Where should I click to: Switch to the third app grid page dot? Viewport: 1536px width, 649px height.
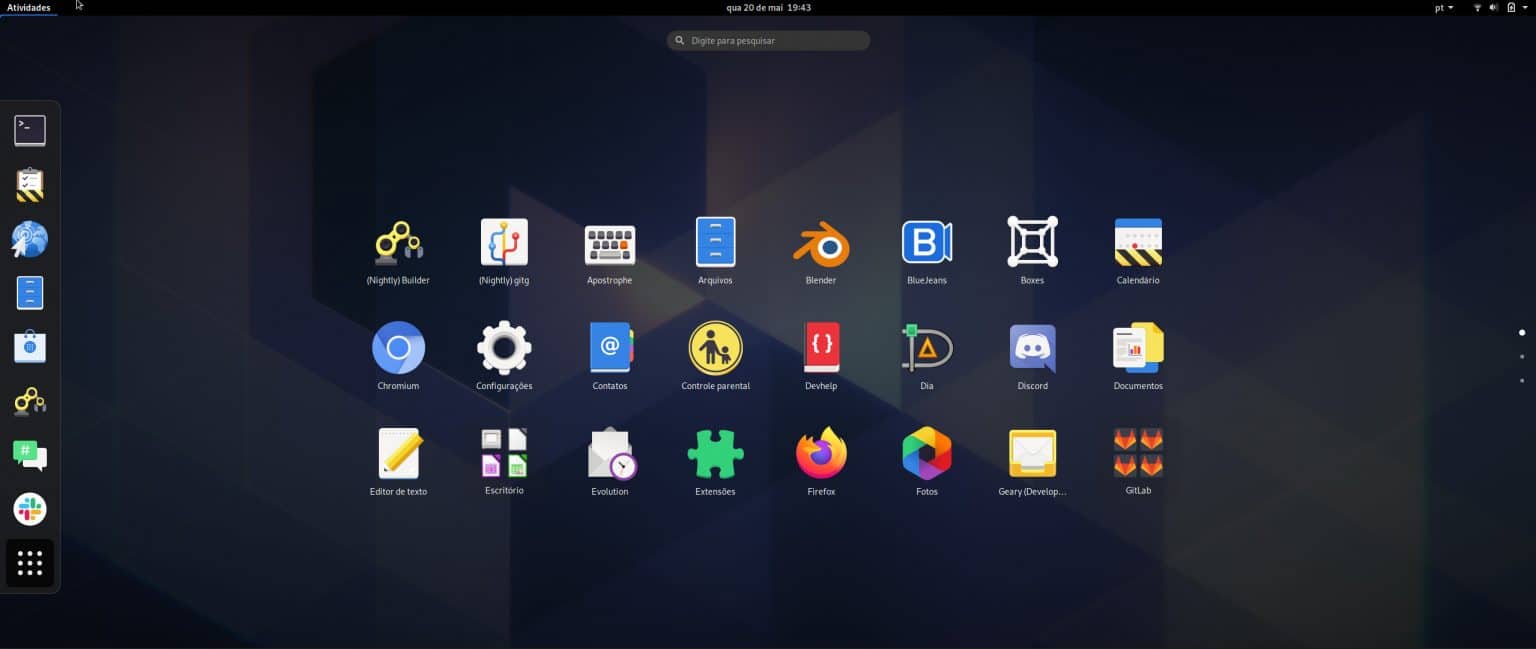[1522, 380]
